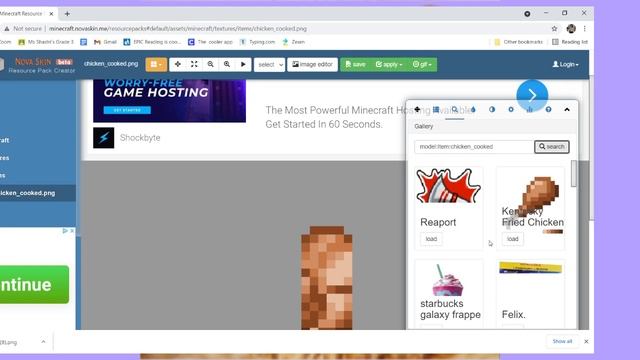The width and height of the screenshot is (640, 360).
Task: Click the Kentucky Fried Chicken palette strip
Action: click(x=553, y=231)
